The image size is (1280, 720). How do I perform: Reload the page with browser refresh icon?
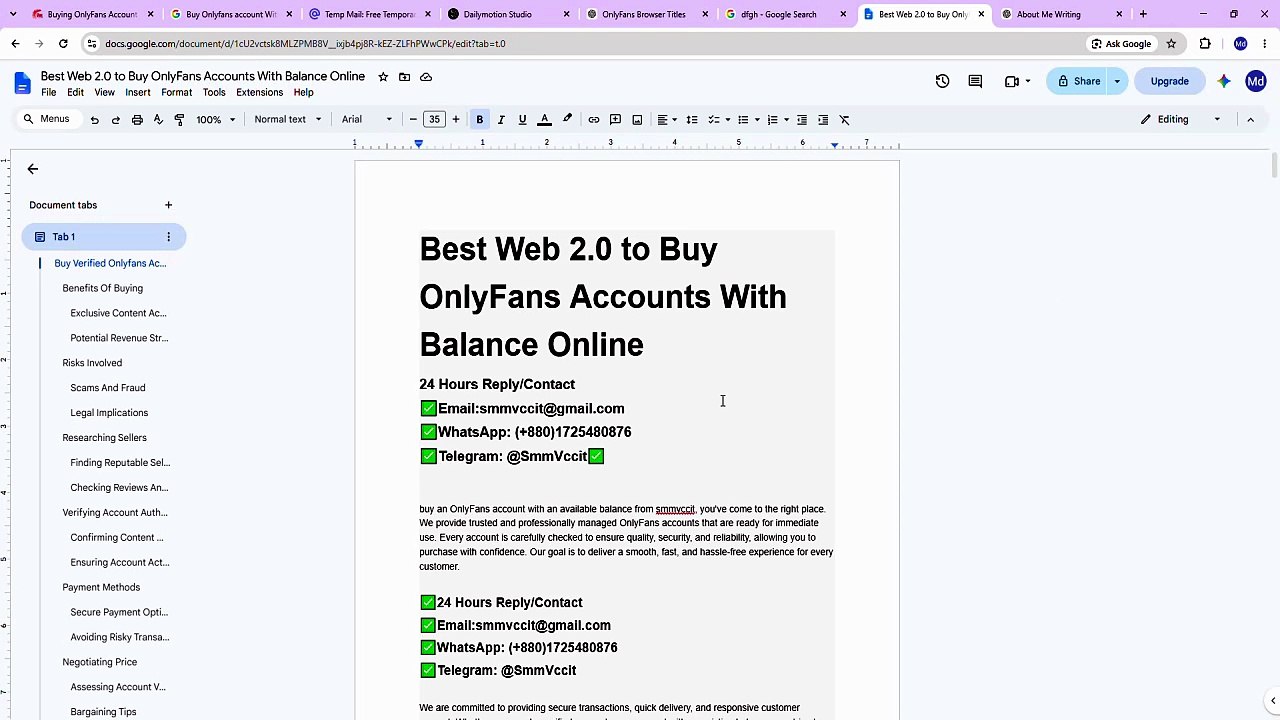62,44
